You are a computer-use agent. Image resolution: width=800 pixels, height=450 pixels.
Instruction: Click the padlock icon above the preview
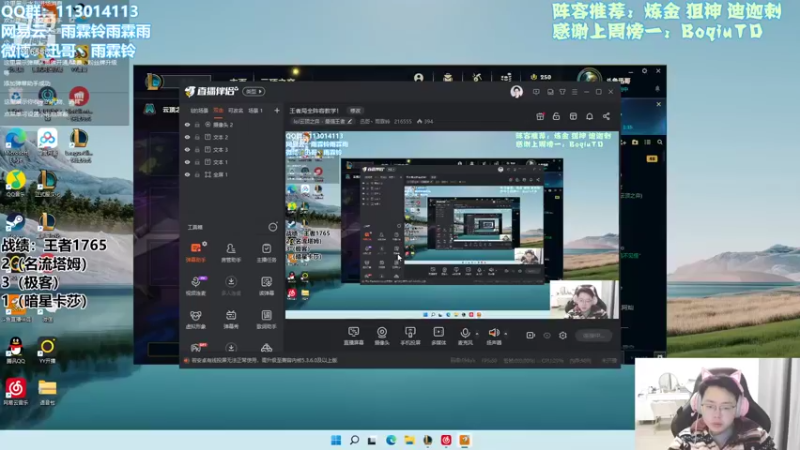tap(556, 116)
